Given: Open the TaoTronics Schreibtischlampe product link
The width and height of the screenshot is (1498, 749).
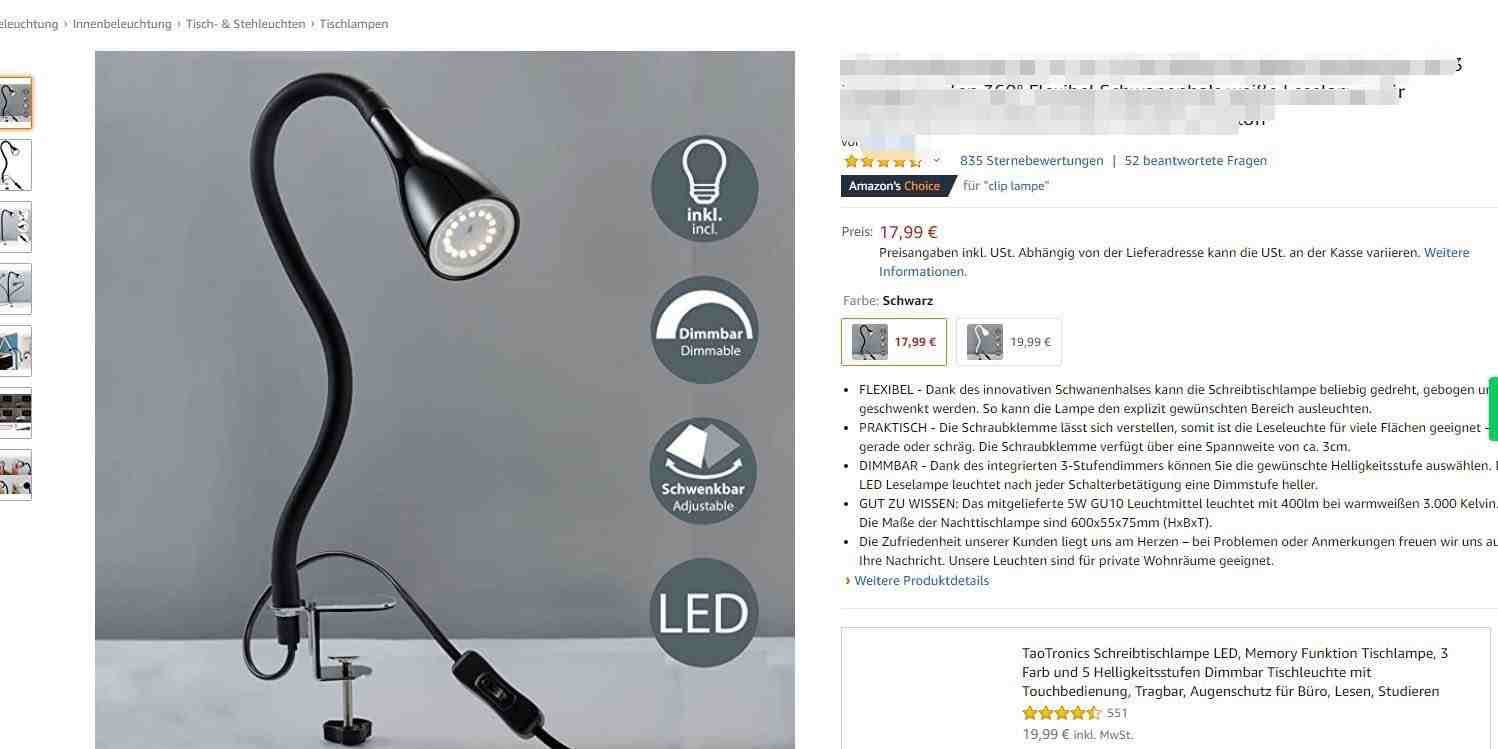Looking at the screenshot, I should (x=1234, y=672).
